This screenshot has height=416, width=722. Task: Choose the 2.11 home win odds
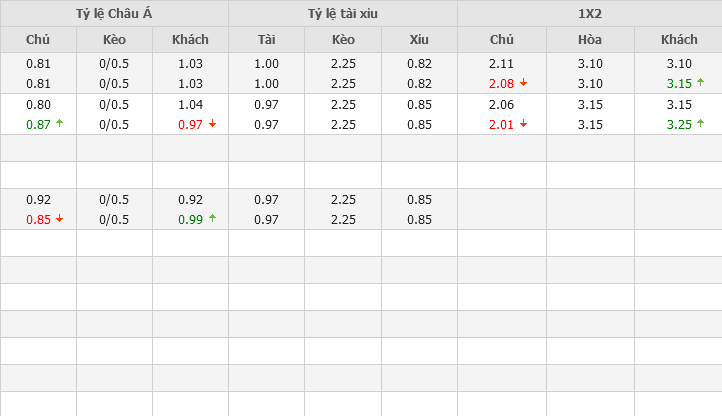501,63
